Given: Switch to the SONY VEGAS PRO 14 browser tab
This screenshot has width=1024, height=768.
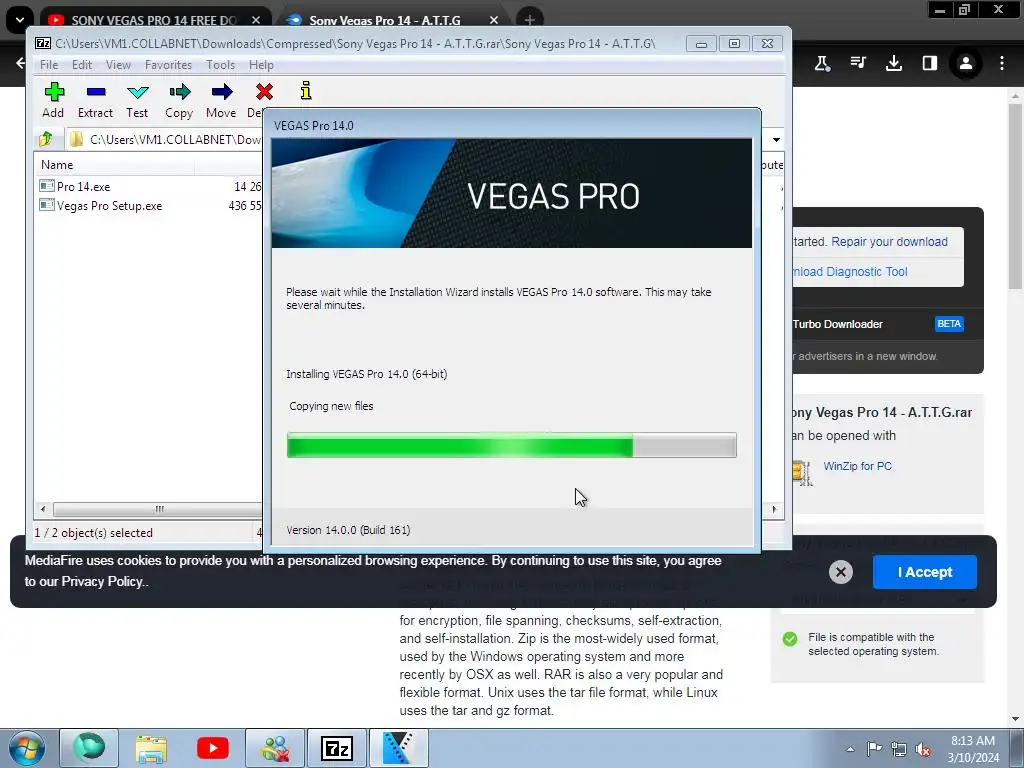Looking at the screenshot, I should [154, 20].
